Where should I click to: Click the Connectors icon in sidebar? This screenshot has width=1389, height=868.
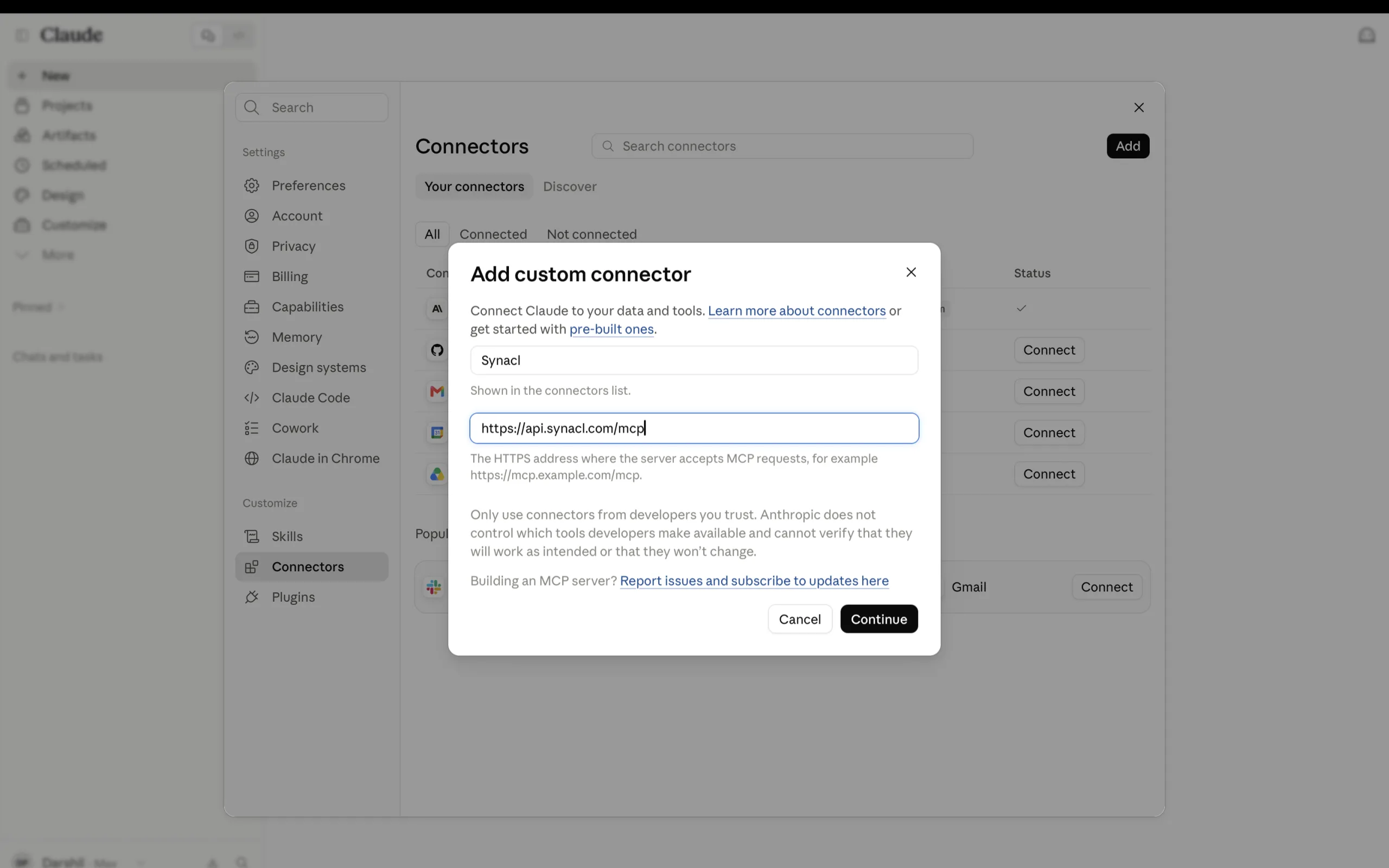[251, 566]
